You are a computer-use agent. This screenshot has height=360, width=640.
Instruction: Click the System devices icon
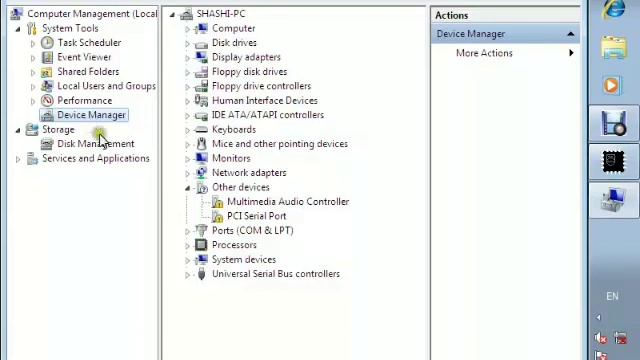coord(201,259)
